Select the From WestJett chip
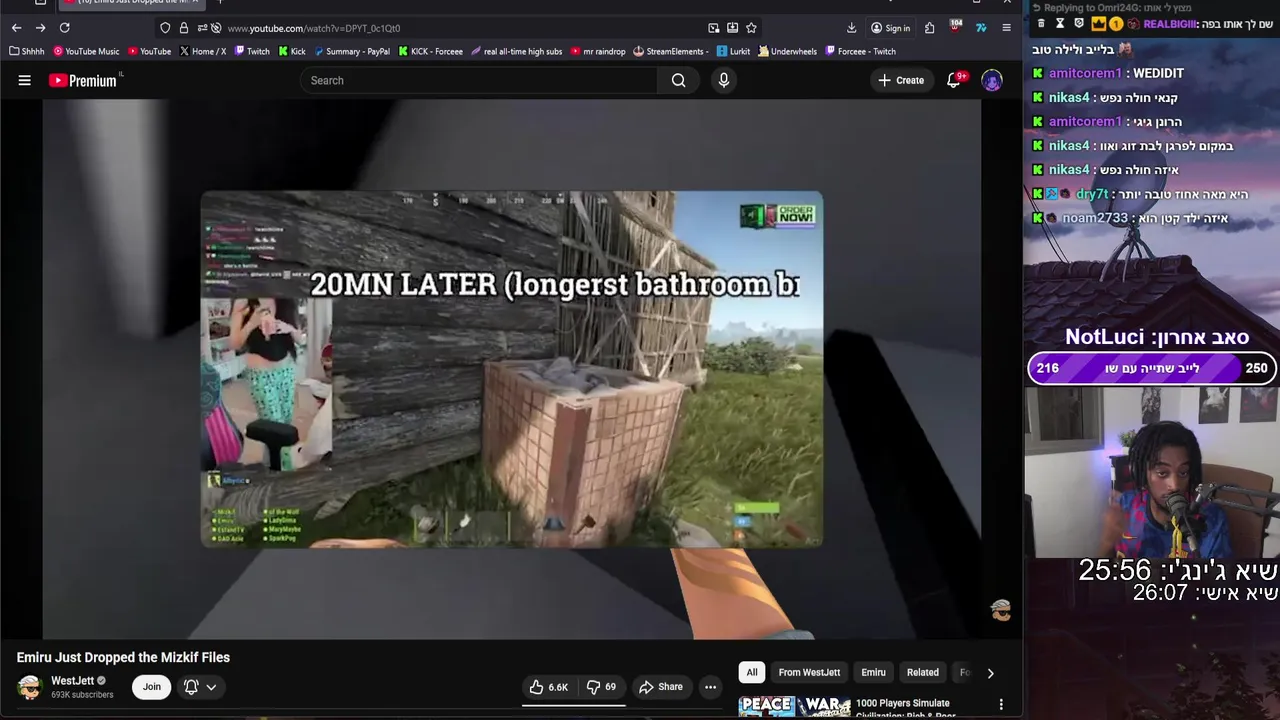The width and height of the screenshot is (1280, 720). coord(809,672)
